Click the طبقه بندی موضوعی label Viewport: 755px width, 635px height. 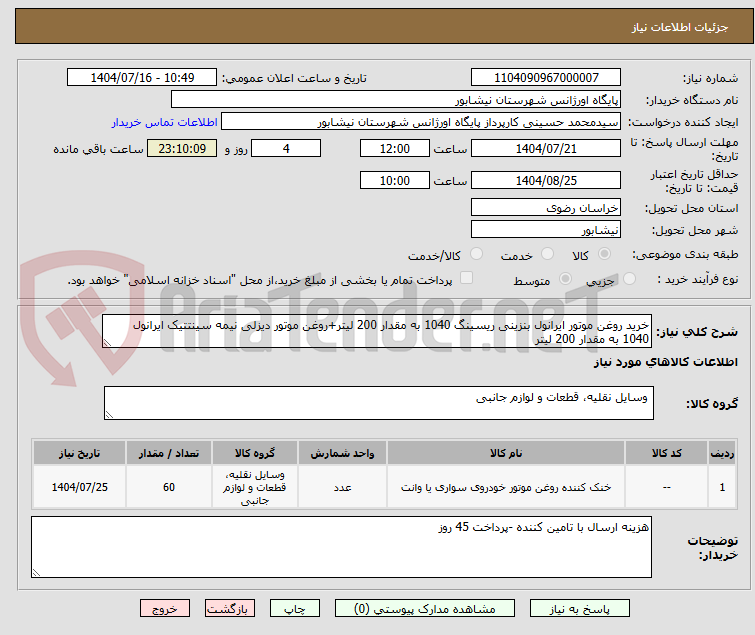click(685, 254)
